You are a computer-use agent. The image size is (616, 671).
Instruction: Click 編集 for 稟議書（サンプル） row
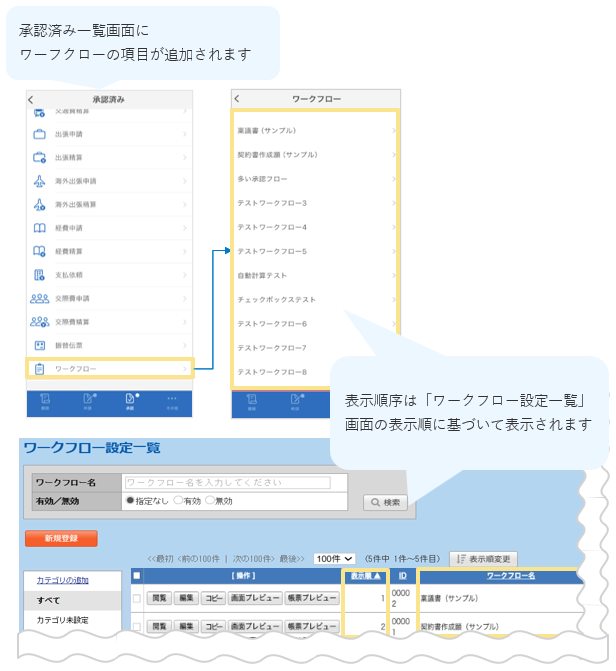click(186, 598)
